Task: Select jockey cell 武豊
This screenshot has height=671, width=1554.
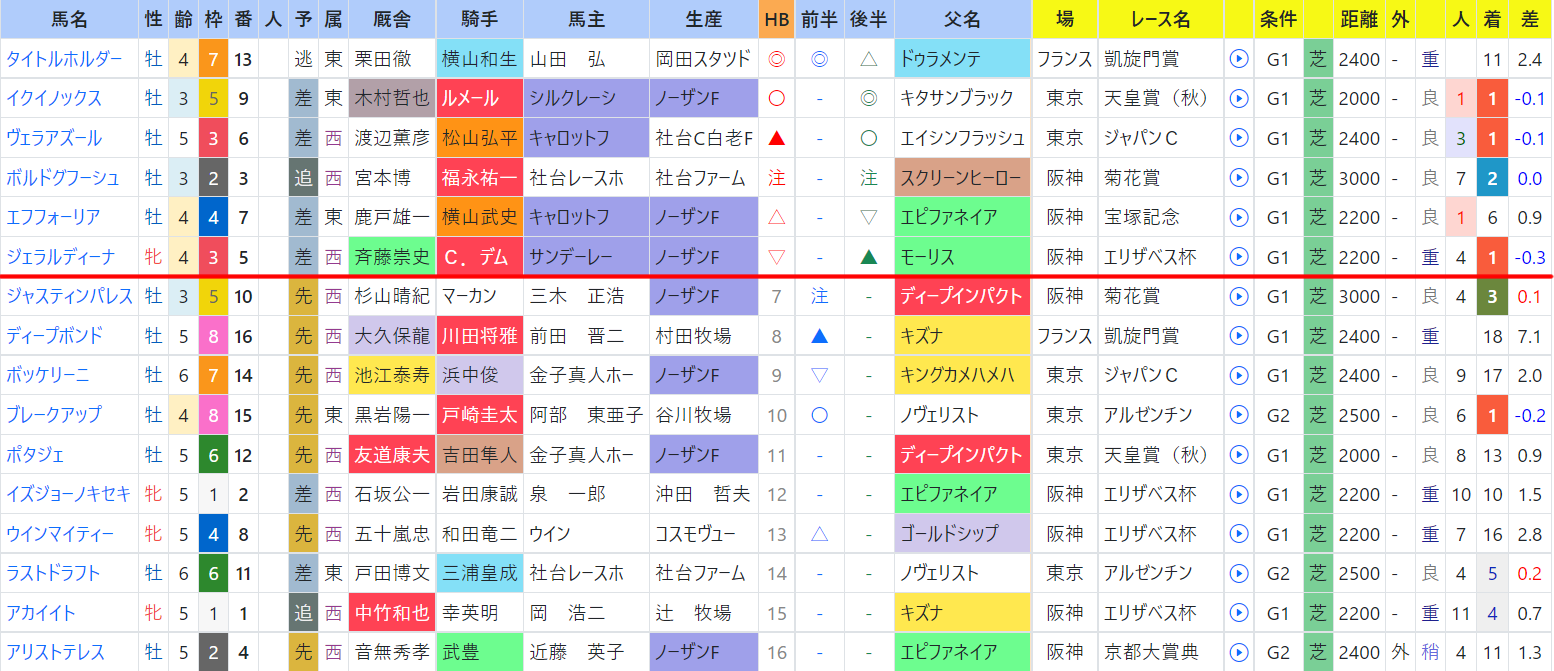Action: 480,652
